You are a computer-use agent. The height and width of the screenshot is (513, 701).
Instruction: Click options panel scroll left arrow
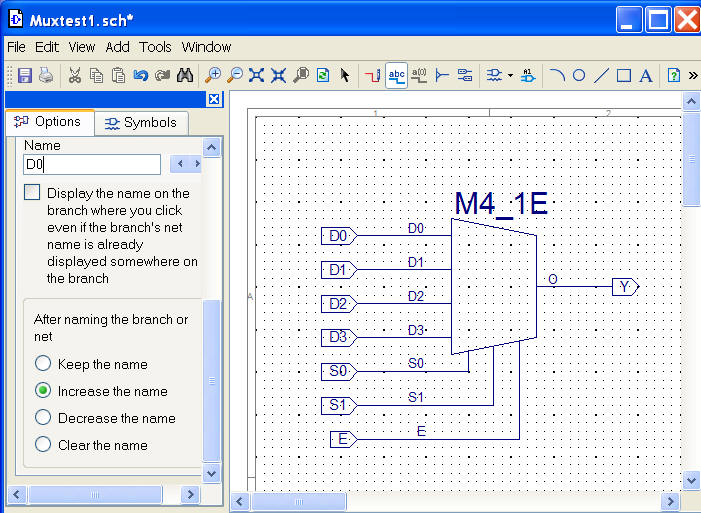17,495
